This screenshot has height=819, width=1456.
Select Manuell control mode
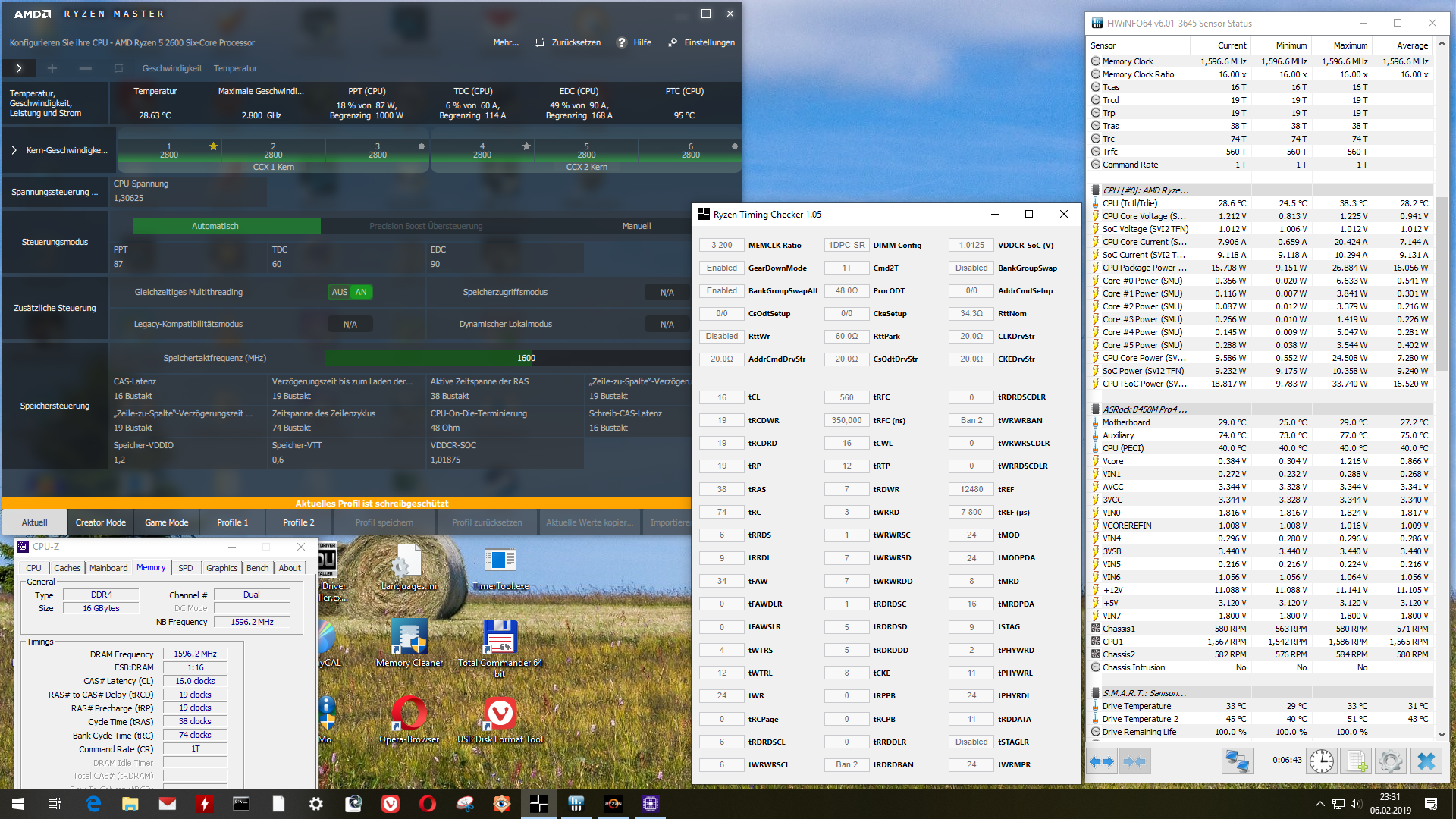(x=636, y=226)
